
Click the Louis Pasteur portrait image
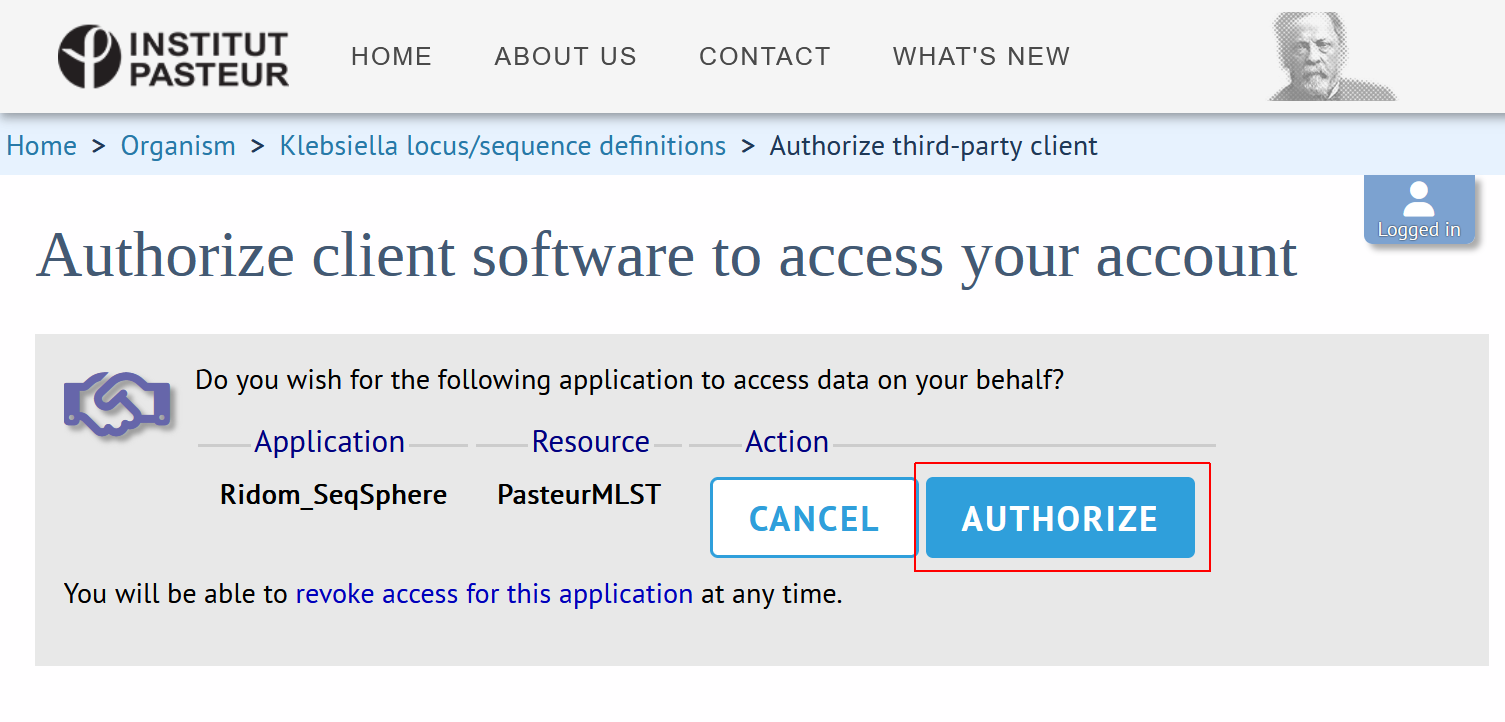click(1331, 57)
